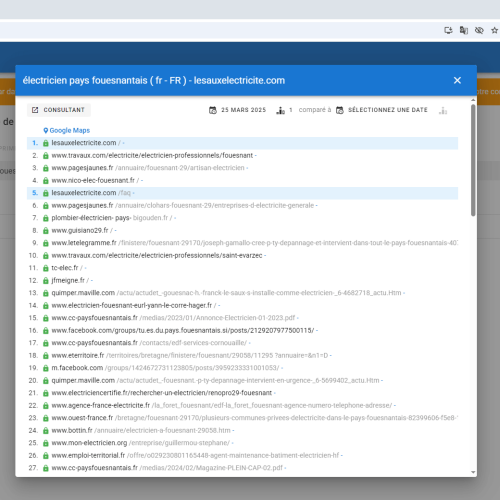Click install app icon in address bar

(448, 30)
